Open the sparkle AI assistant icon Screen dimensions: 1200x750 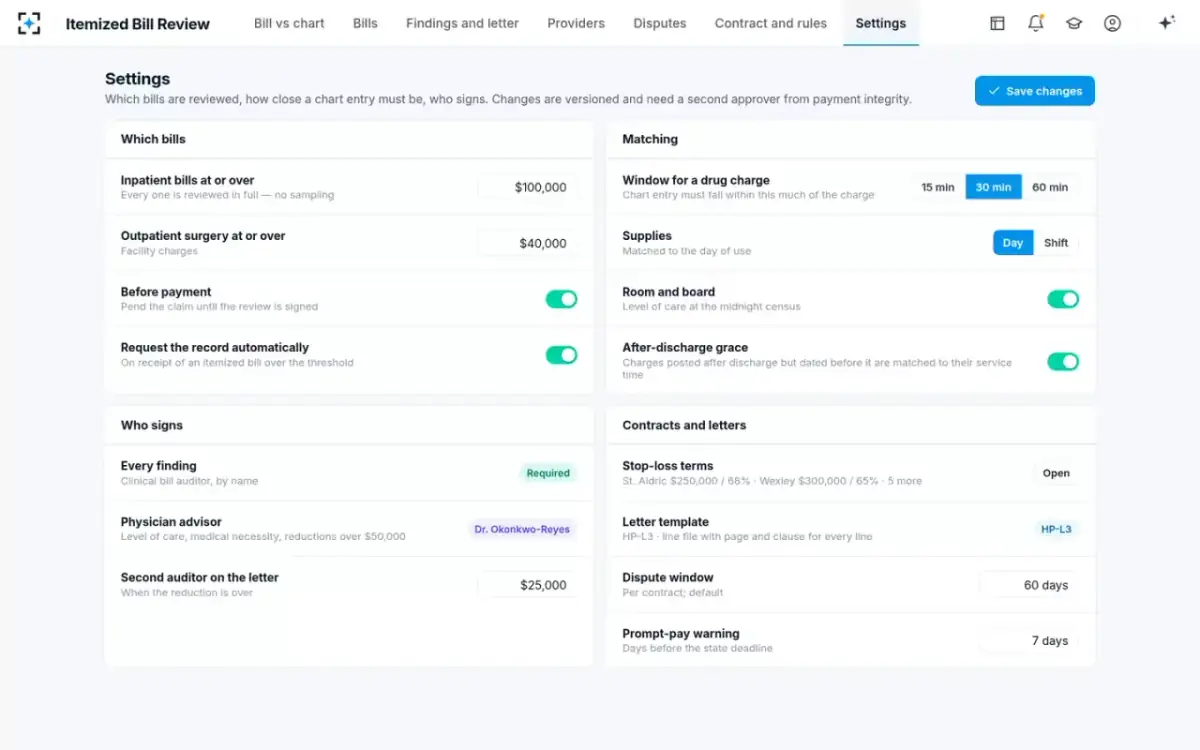tap(1166, 23)
